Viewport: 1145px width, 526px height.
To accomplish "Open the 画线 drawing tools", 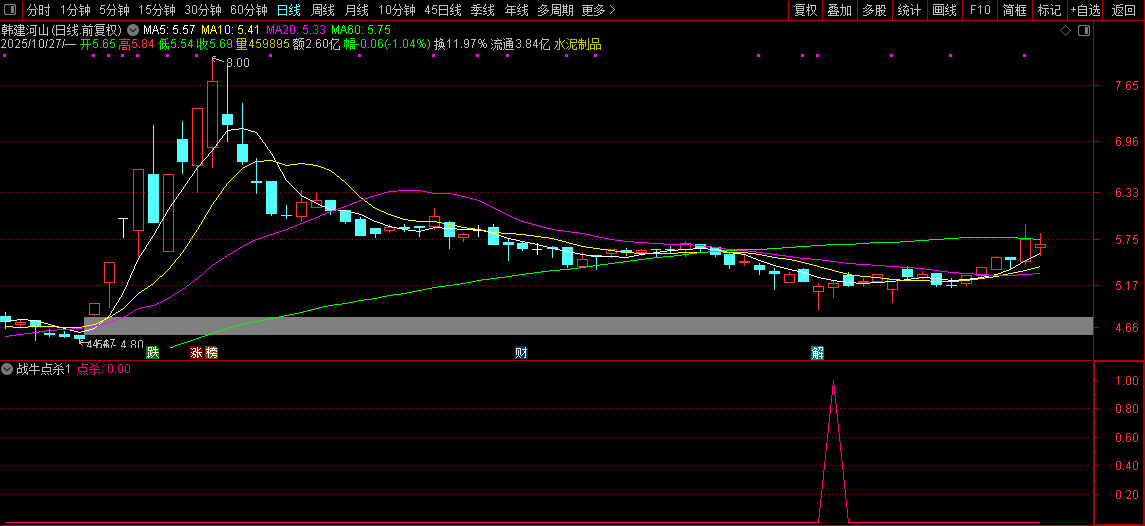I will 944,10.
